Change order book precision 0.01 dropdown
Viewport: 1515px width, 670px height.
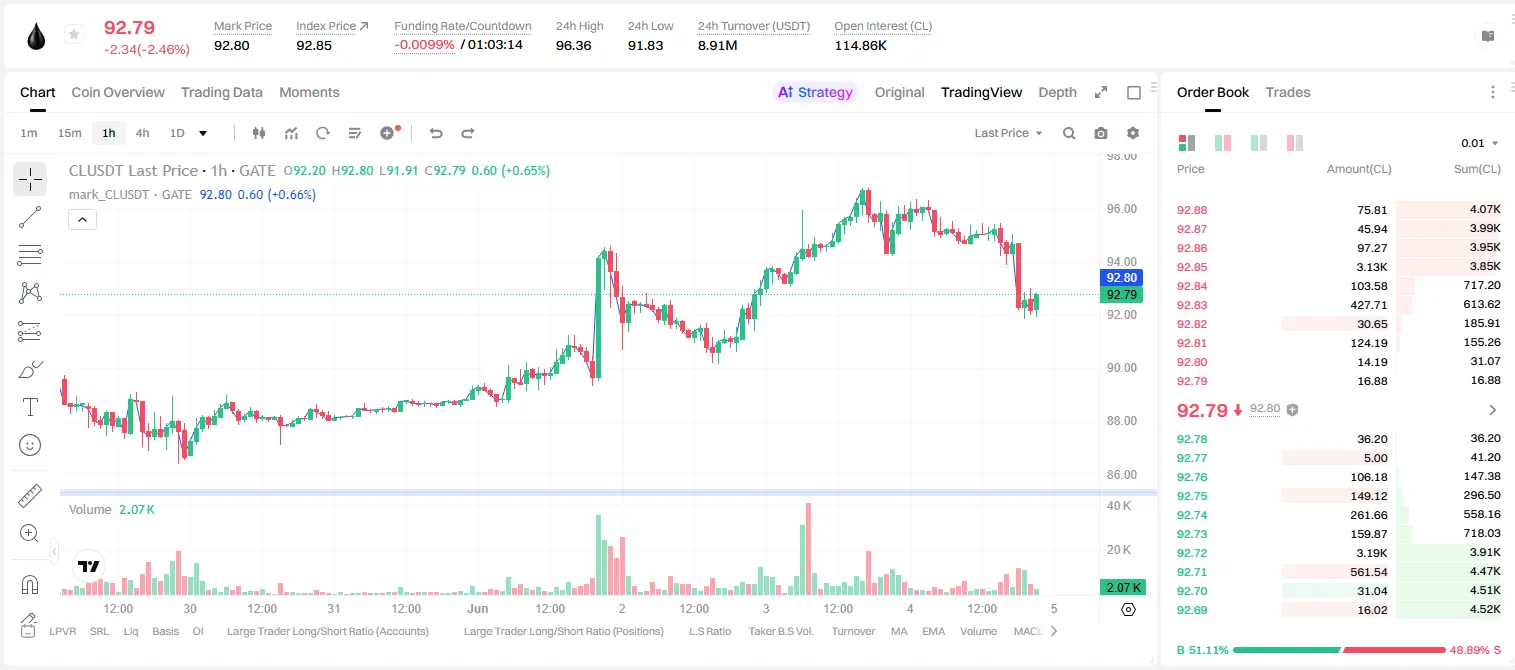[1480, 143]
